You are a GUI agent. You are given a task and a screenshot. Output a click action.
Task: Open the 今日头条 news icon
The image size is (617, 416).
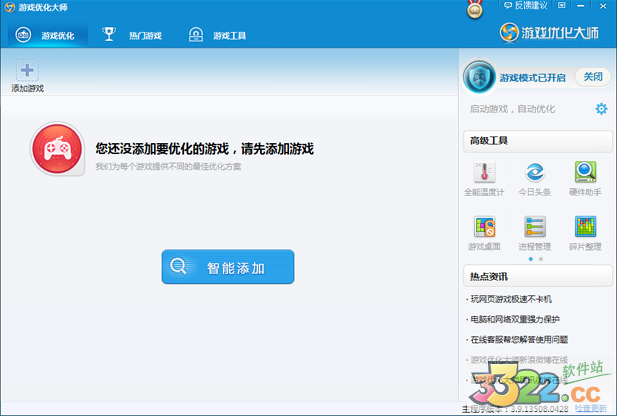point(537,174)
